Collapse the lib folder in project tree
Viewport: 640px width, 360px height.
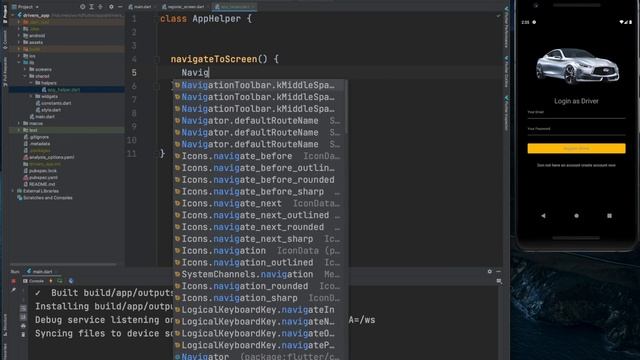(19, 62)
